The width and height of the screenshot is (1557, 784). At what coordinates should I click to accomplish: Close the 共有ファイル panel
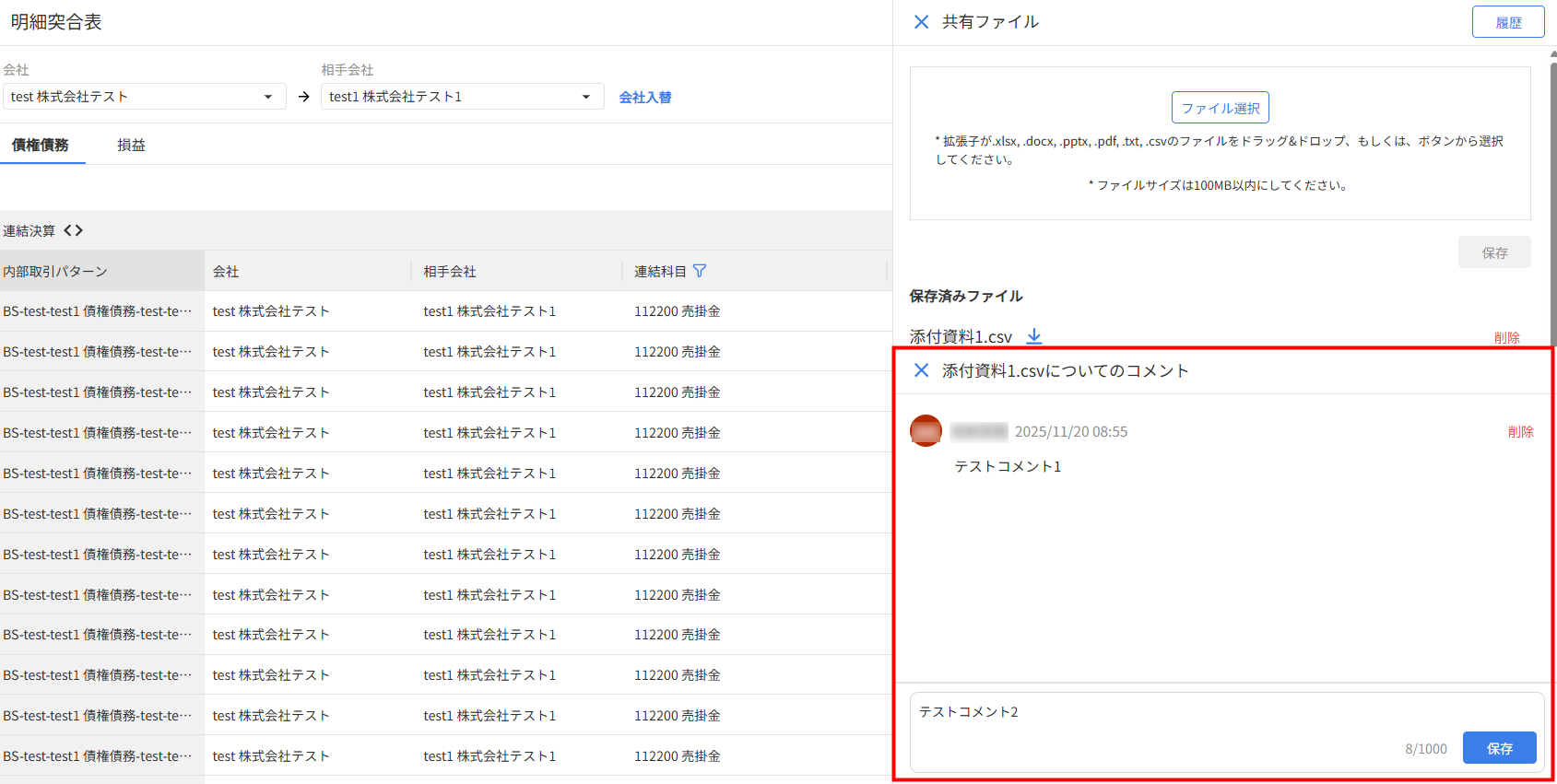(x=921, y=22)
